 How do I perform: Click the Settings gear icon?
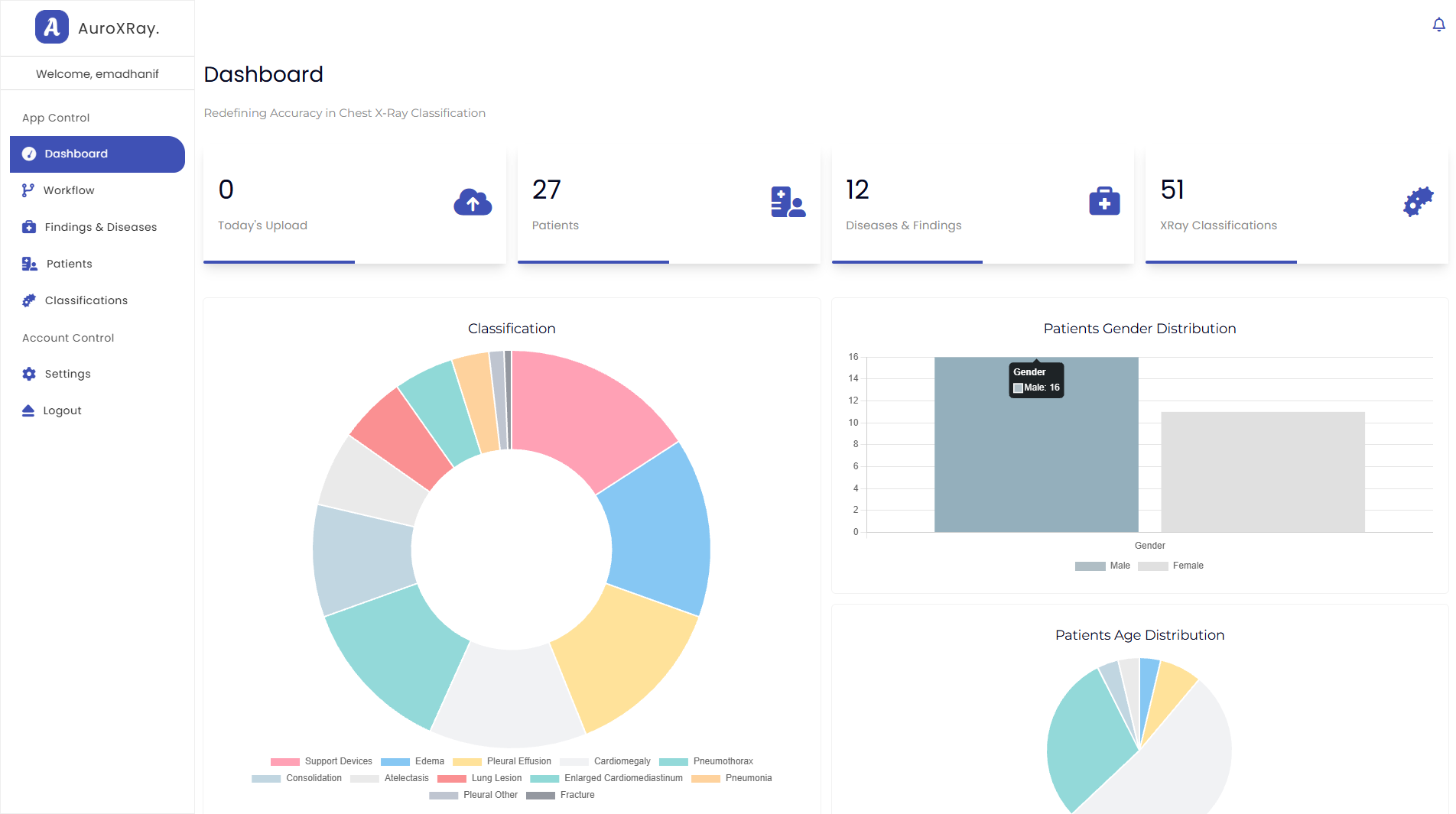point(28,374)
